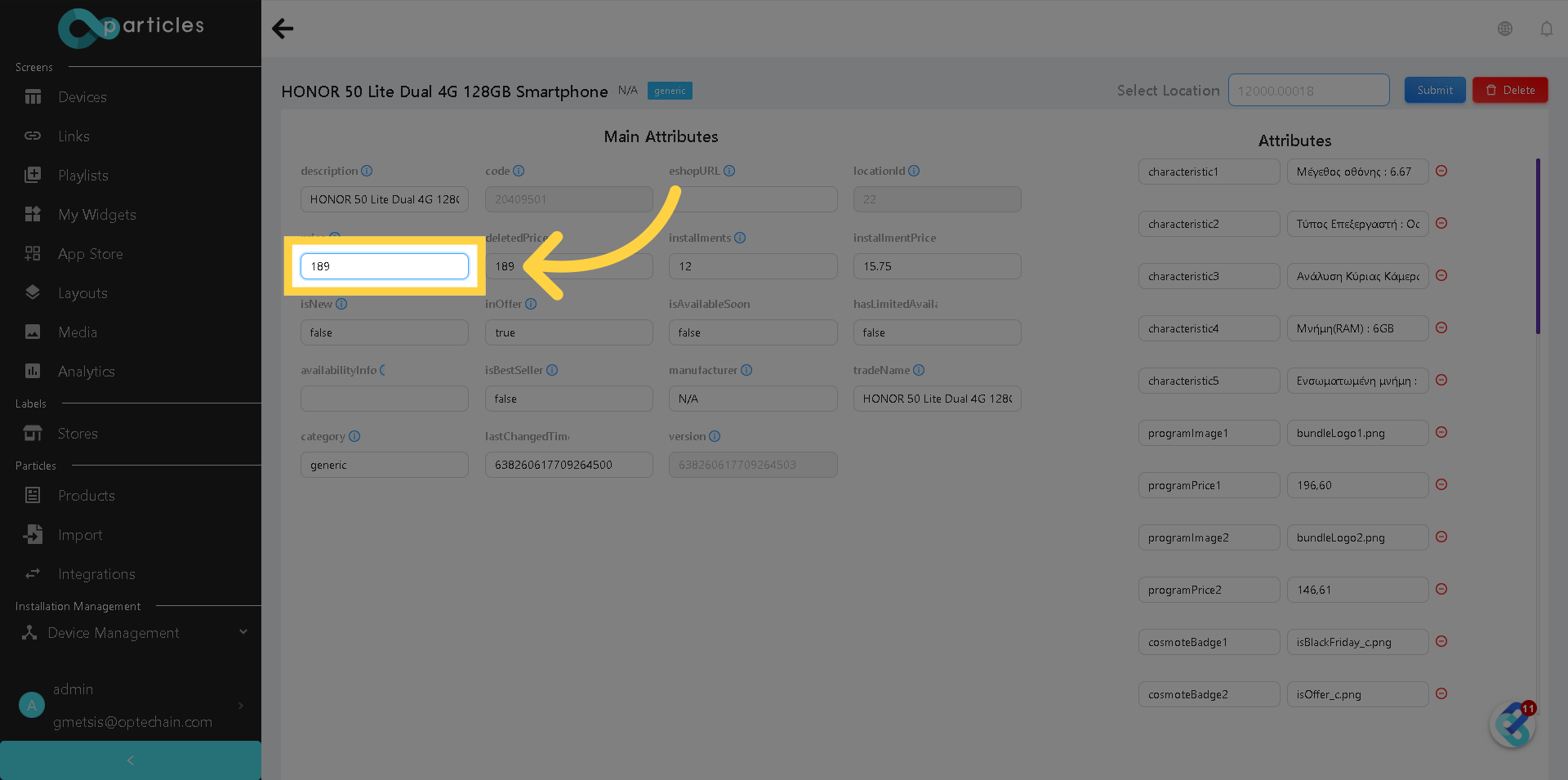Remove the characteristic3 attribute row
This screenshot has width=1568, height=780.
coord(1441,275)
